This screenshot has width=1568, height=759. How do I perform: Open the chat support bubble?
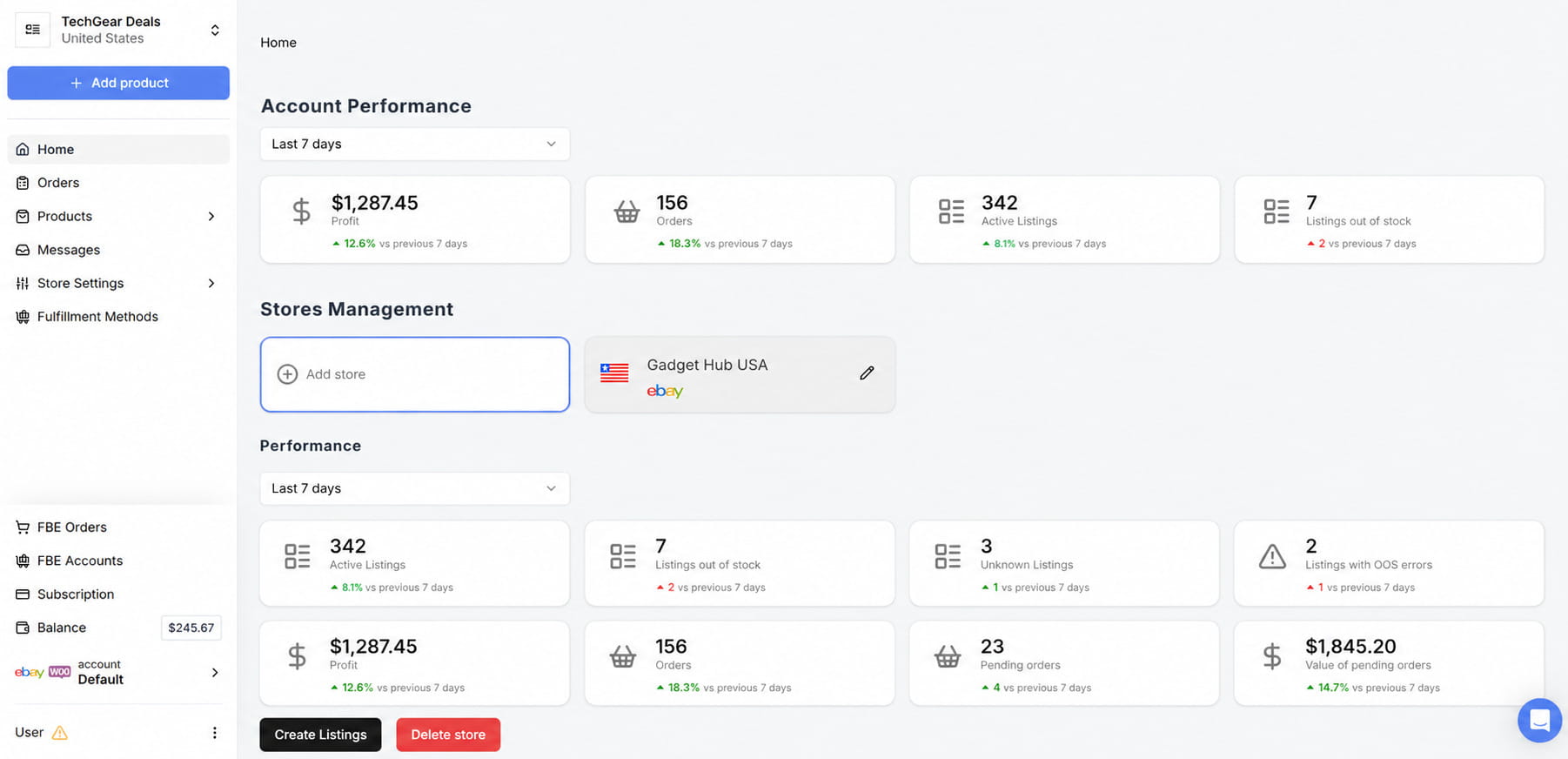point(1540,721)
